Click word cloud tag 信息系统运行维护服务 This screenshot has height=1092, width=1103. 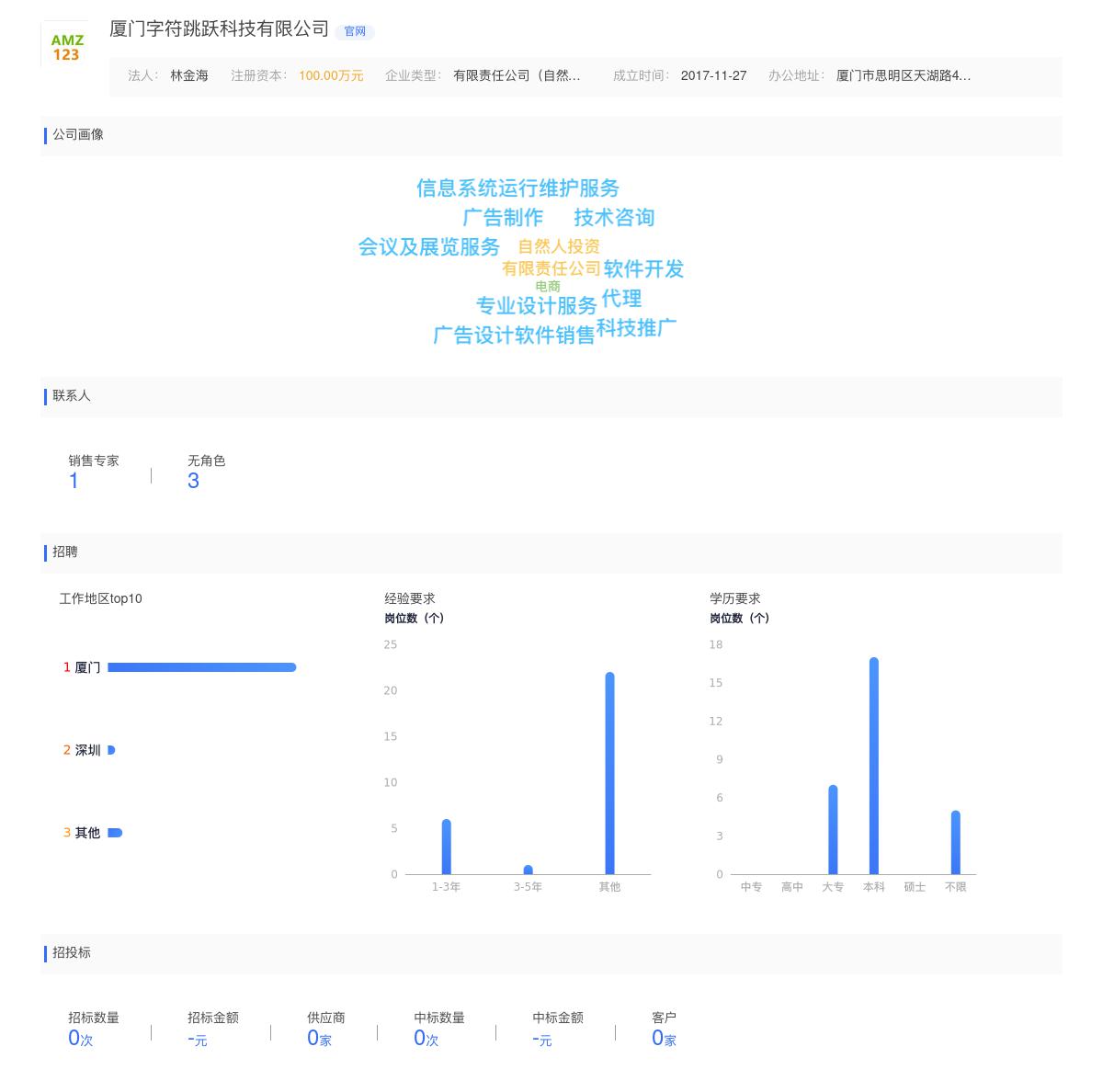pos(517,188)
